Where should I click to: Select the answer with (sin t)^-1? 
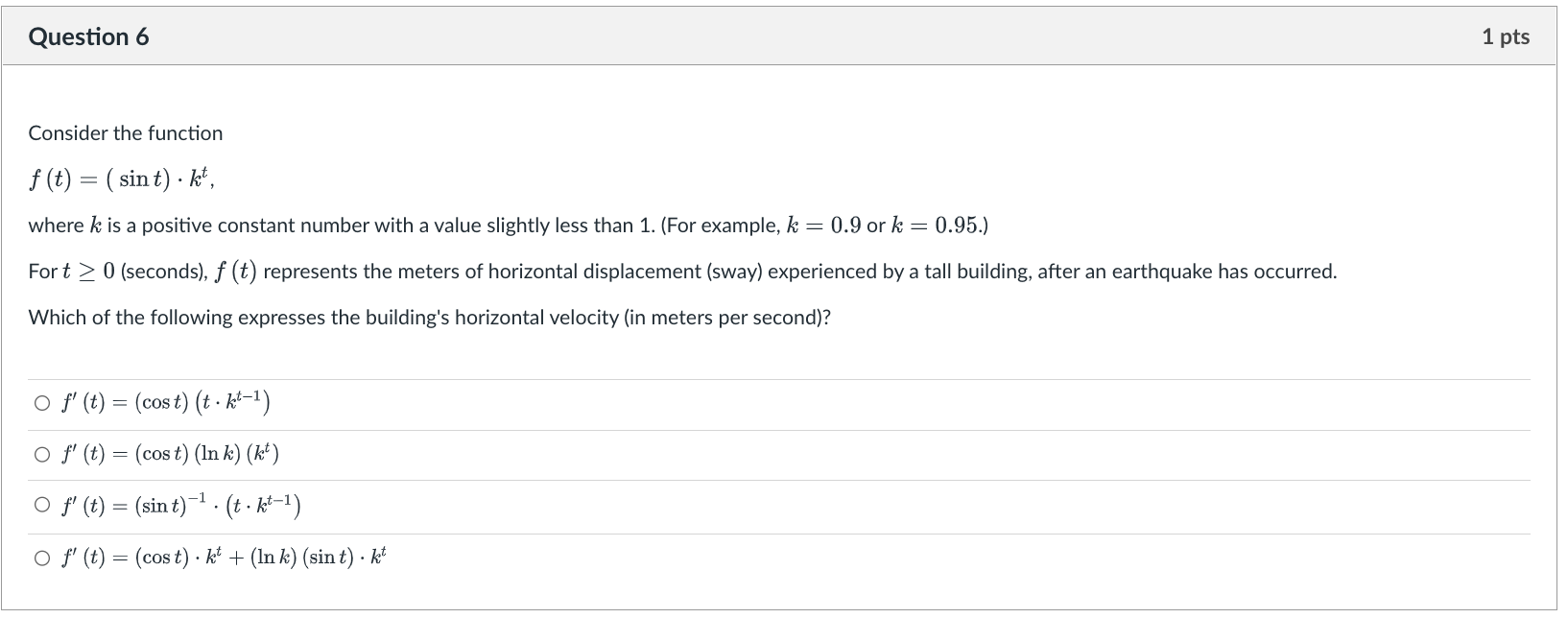(x=42, y=506)
